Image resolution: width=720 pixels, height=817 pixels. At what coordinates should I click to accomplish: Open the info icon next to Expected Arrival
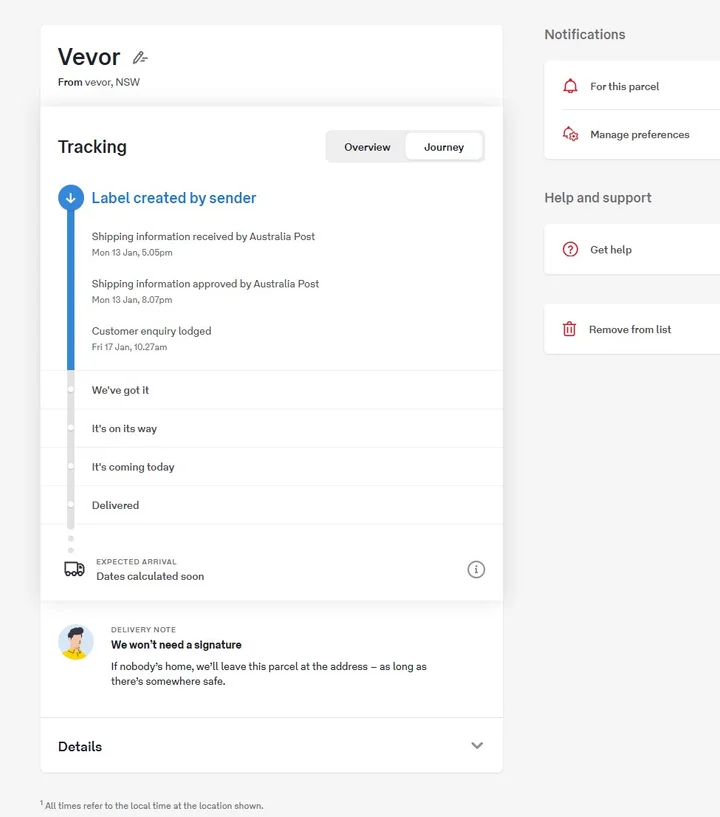pos(476,568)
